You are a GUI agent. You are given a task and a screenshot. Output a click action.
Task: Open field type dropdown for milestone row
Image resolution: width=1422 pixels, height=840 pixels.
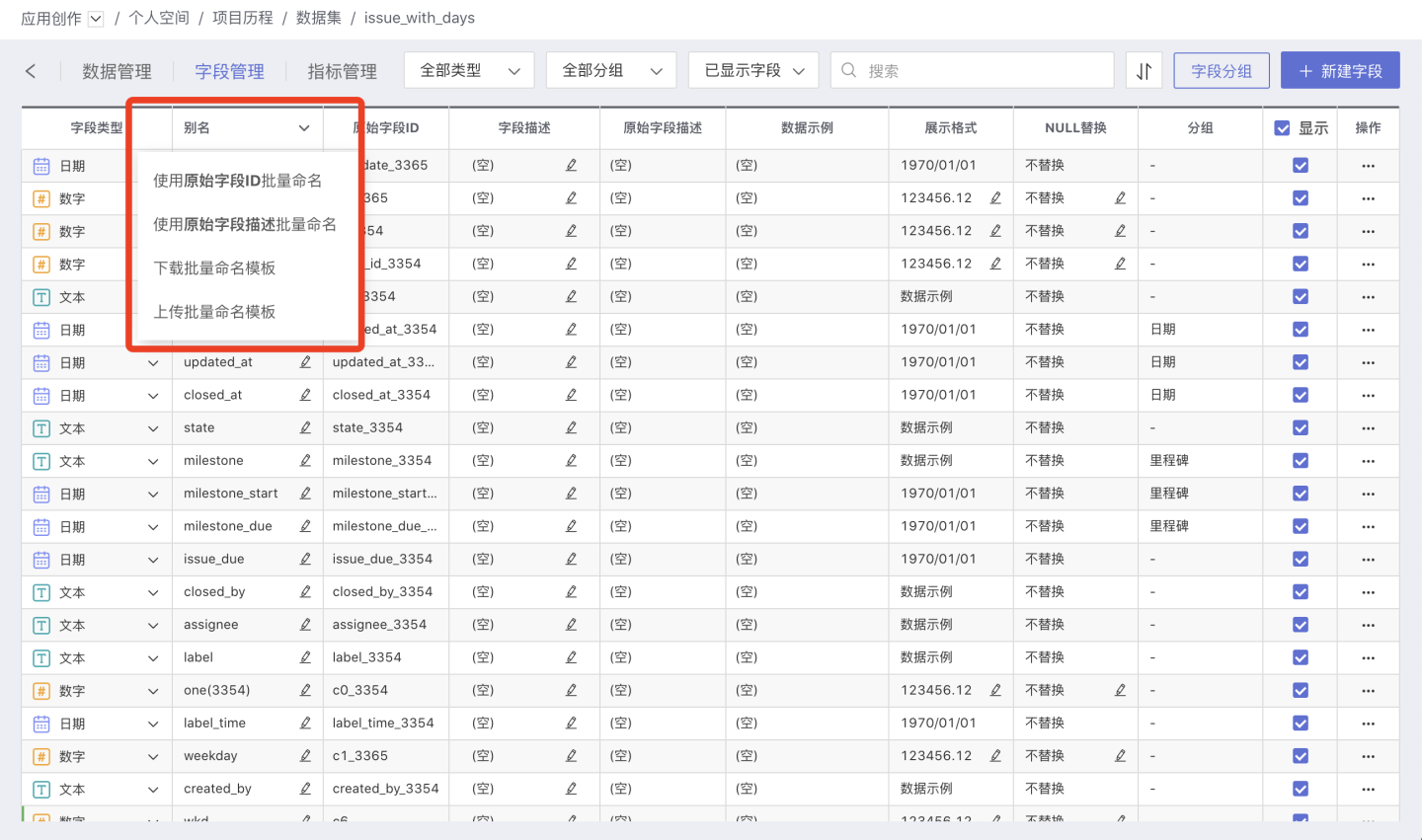pos(153,461)
